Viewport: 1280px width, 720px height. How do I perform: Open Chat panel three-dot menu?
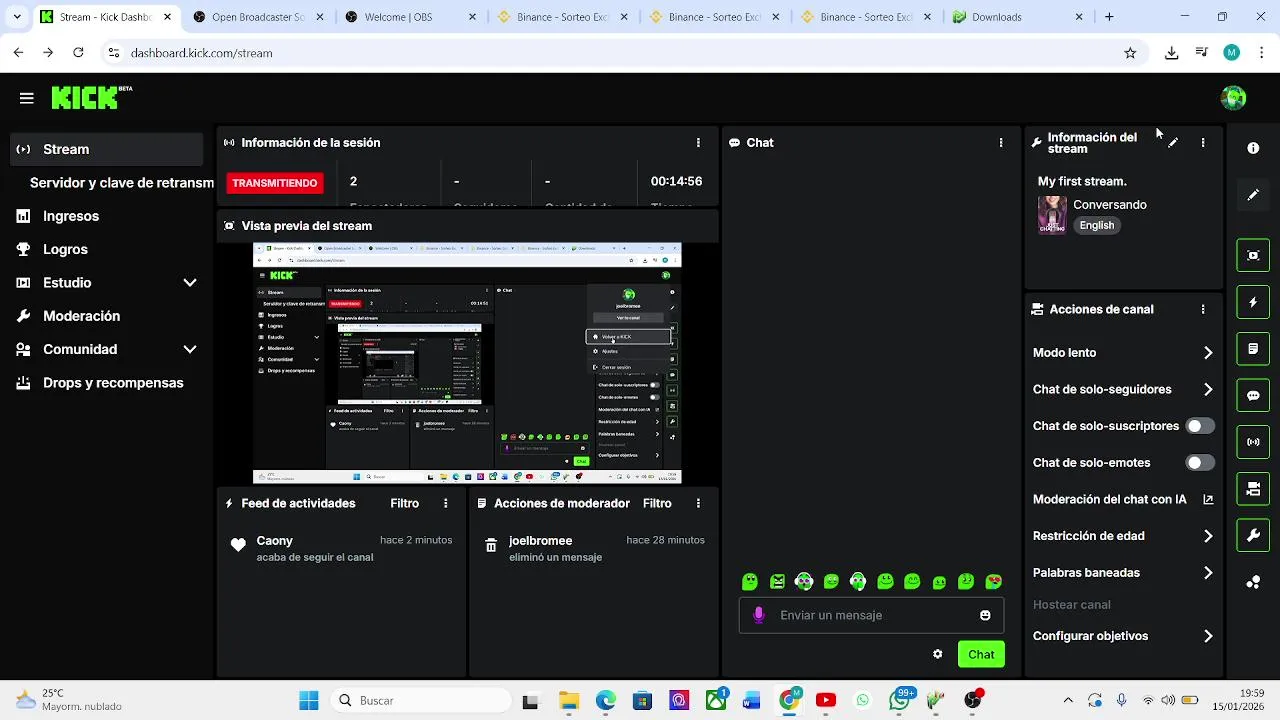coord(1000,143)
